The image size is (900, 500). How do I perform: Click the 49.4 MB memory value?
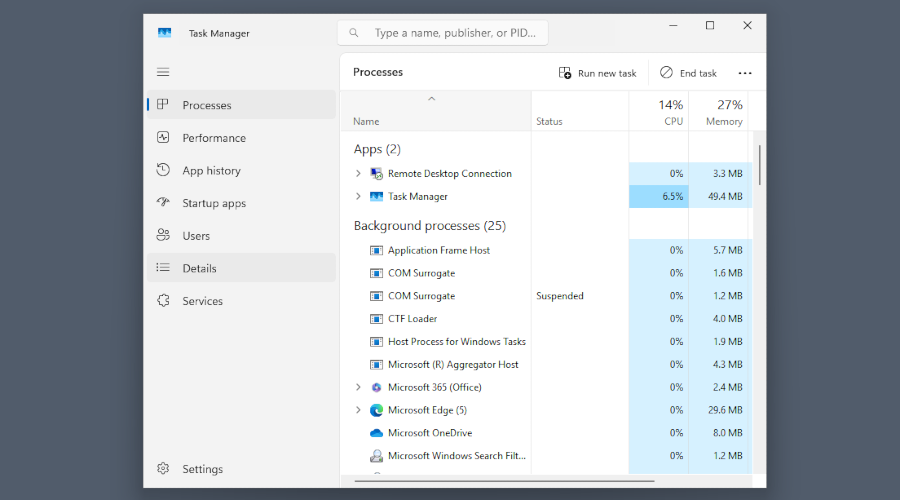click(725, 196)
